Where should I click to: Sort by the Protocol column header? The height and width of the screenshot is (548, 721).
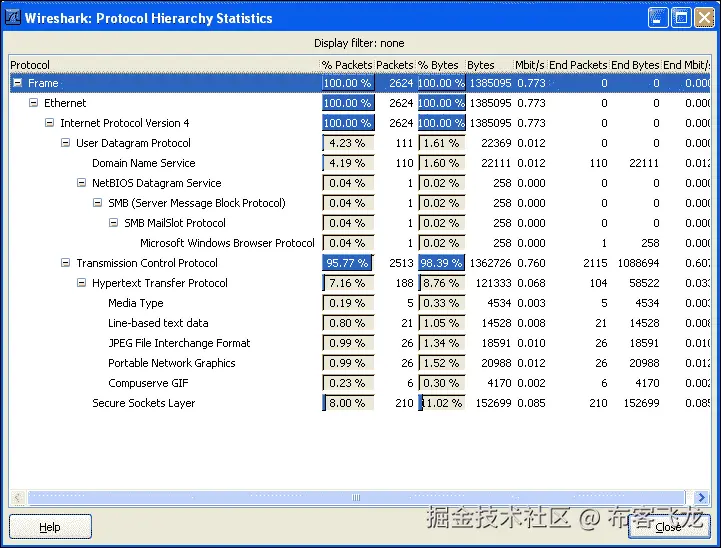(x=164, y=65)
